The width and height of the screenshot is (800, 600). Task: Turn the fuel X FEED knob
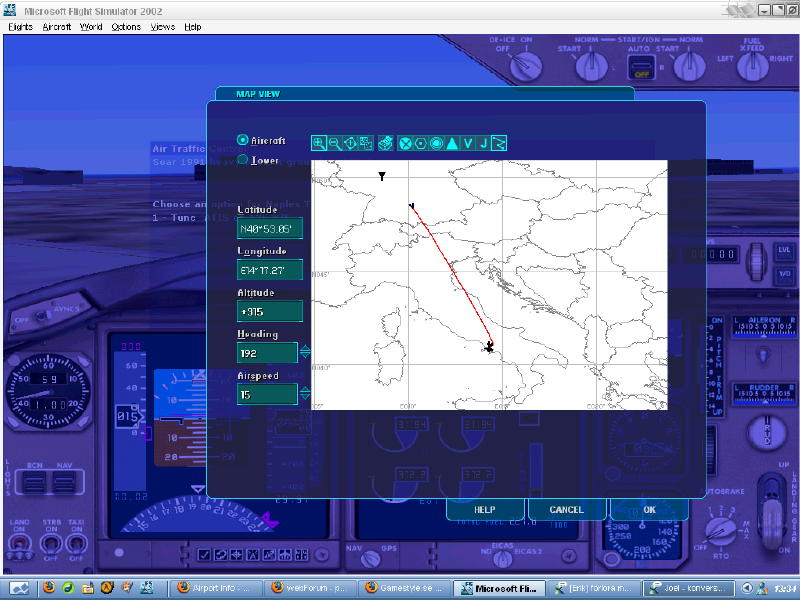tap(752, 66)
